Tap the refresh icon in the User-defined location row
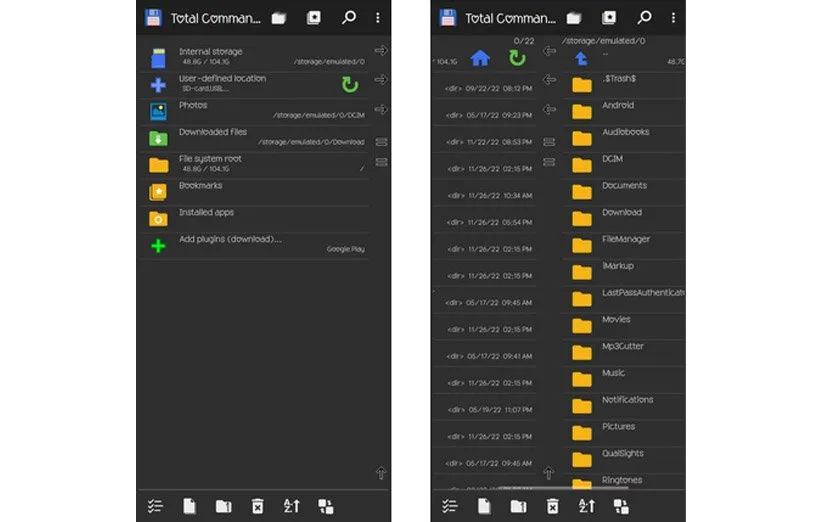Viewport: 822px width, 522px height. [350, 85]
